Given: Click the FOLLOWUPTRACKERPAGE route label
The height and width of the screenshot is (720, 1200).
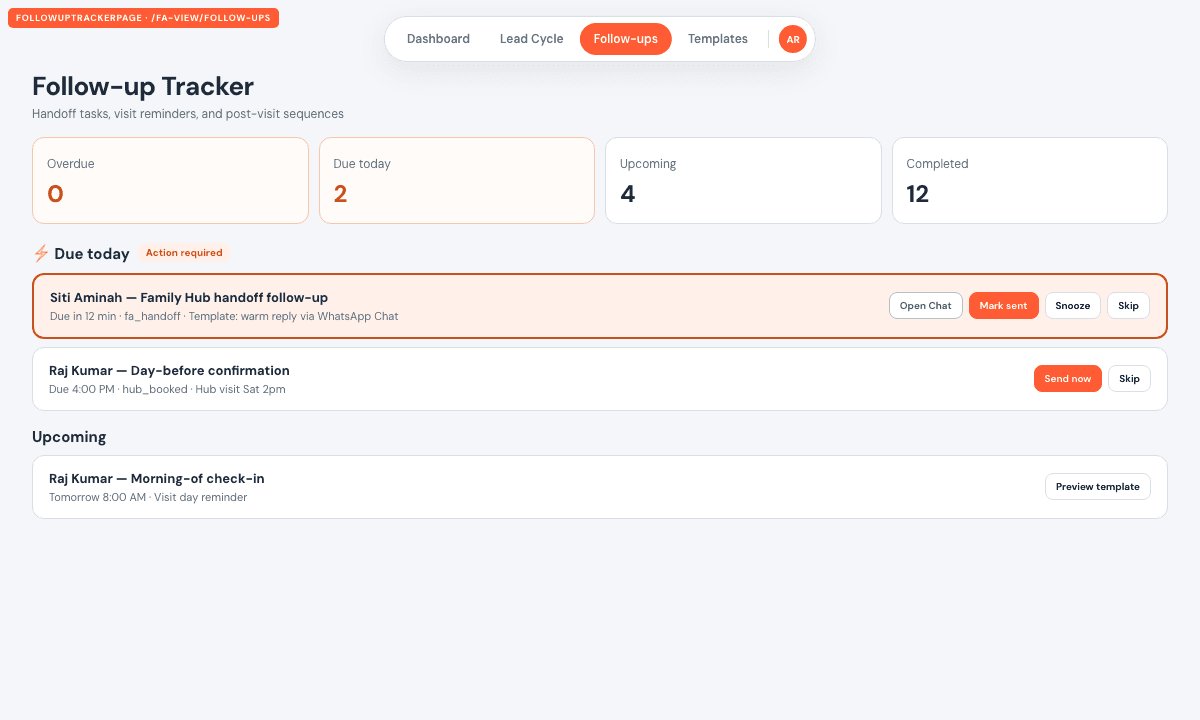Looking at the screenshot, I should (143, 18).
